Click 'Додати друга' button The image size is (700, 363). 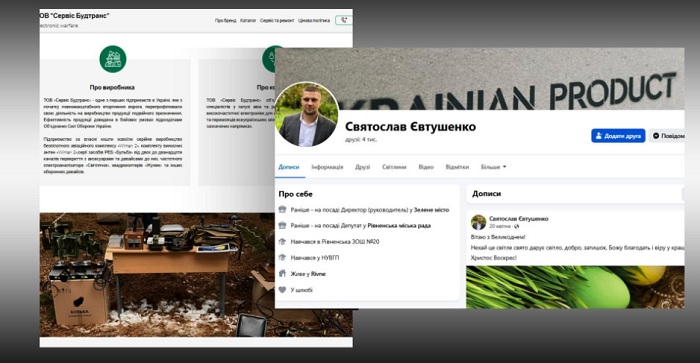618,136
